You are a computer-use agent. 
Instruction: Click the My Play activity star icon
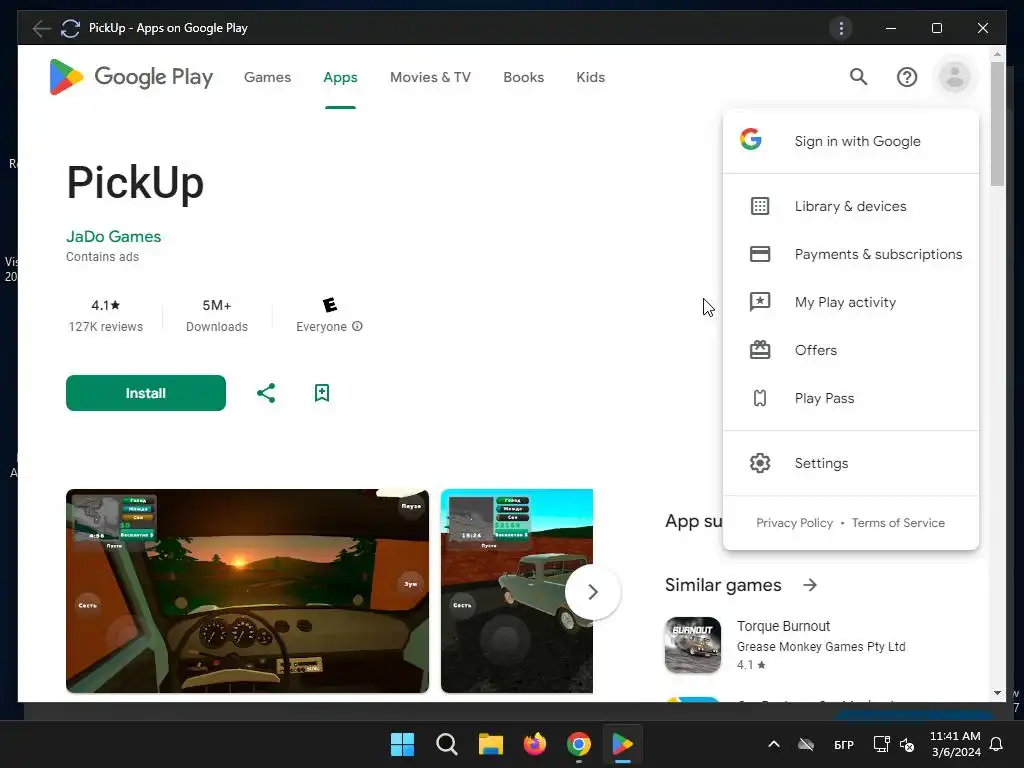[x=760, y=302]
